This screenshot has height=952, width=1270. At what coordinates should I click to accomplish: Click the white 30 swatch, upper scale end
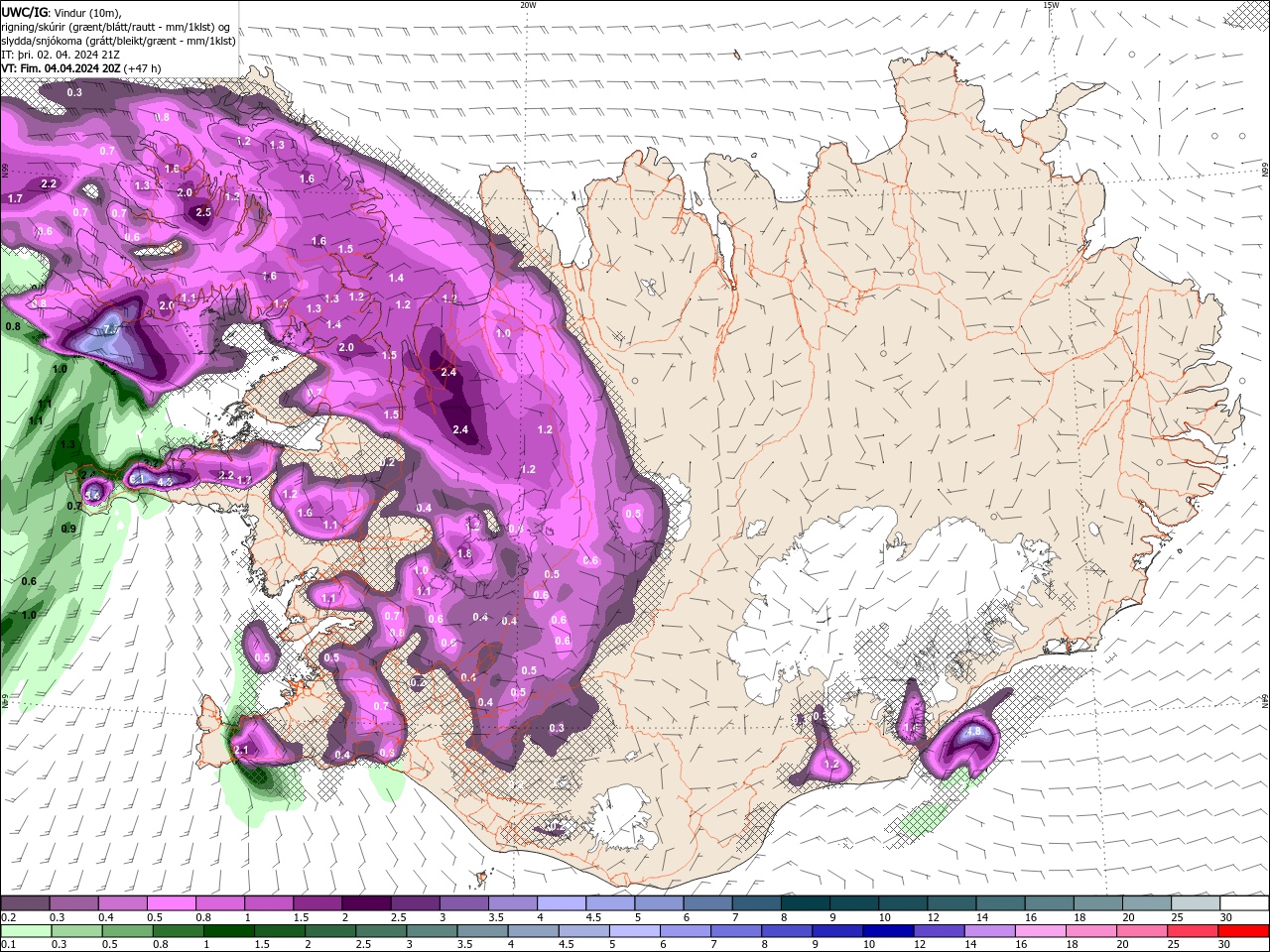(x=1244, y=903)
